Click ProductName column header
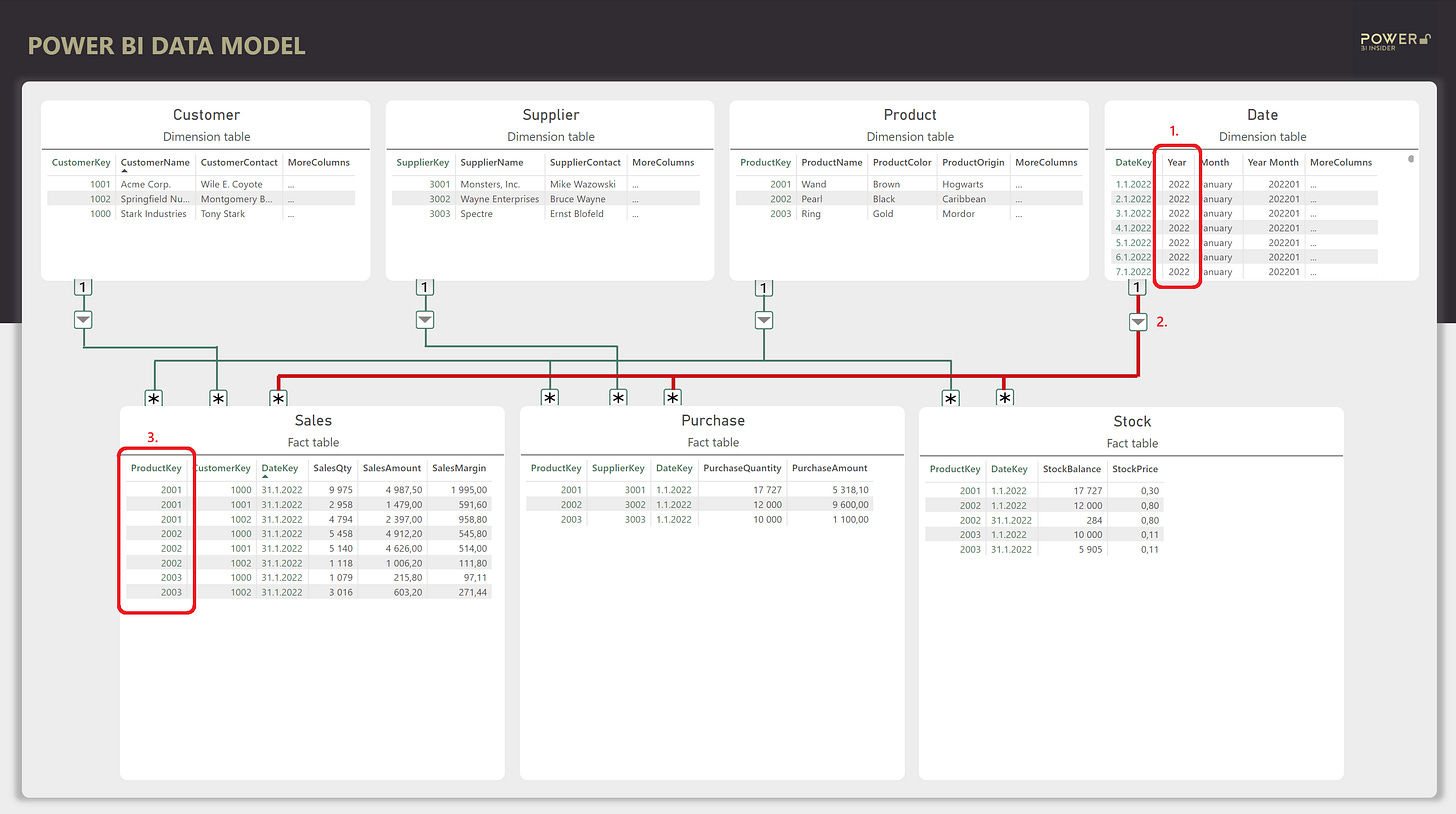Image resolution: width=1456 pixels, height=814 pixels. click(832, 162)
